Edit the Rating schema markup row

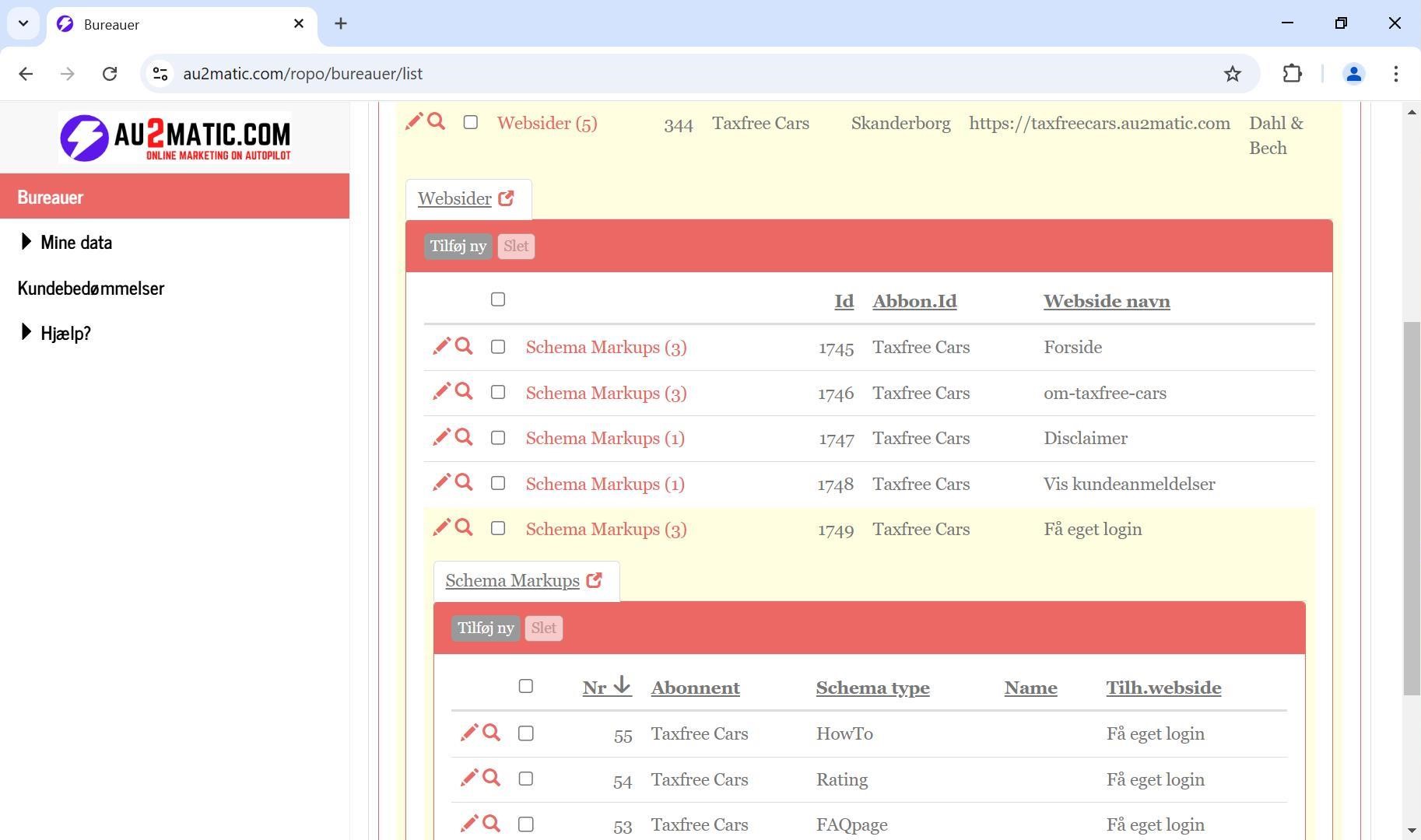(x=469, y=778)
